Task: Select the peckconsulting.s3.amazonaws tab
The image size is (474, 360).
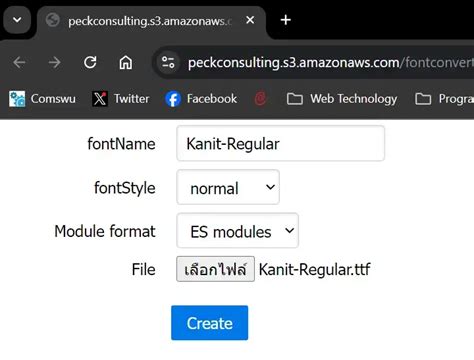Action: tap(150, 21)
